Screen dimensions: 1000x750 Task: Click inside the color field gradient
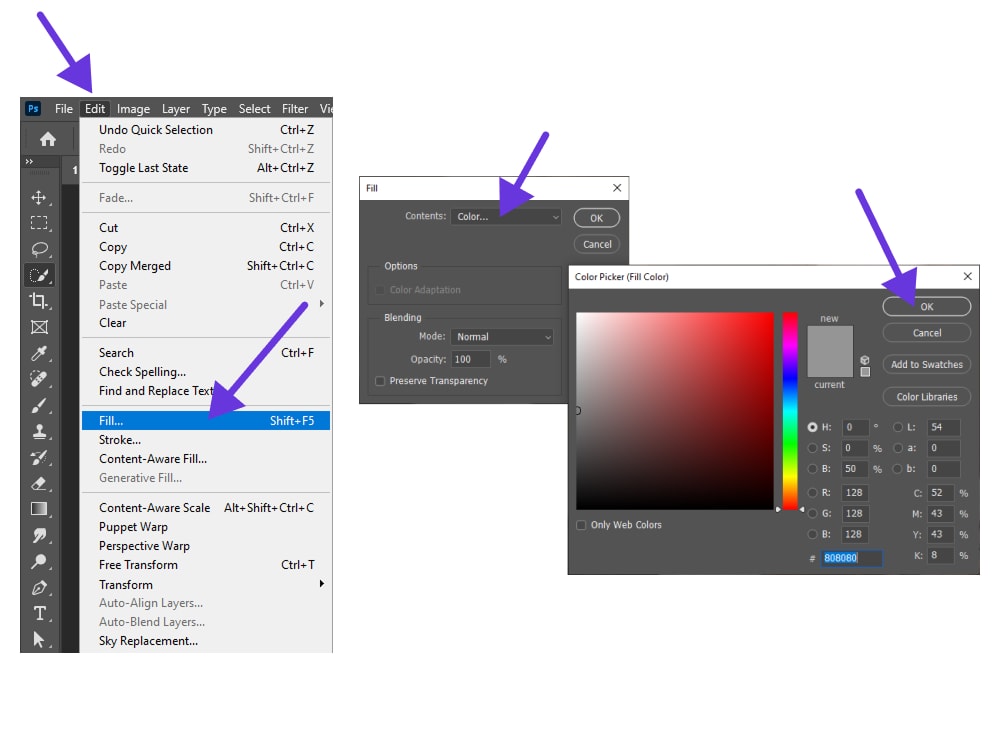point(675,411)
